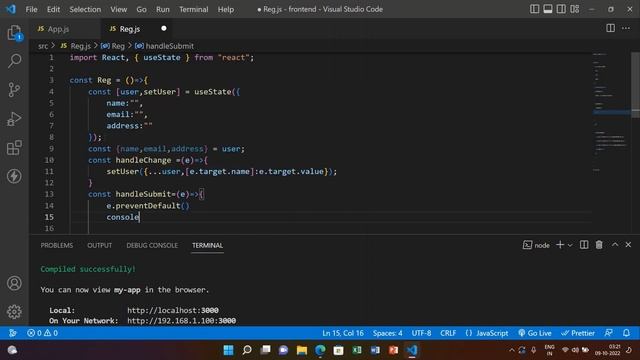The width and height of the screenshot is (640, 360).
Task: Kill terminal with trash icon
Action: click(599, 244)
